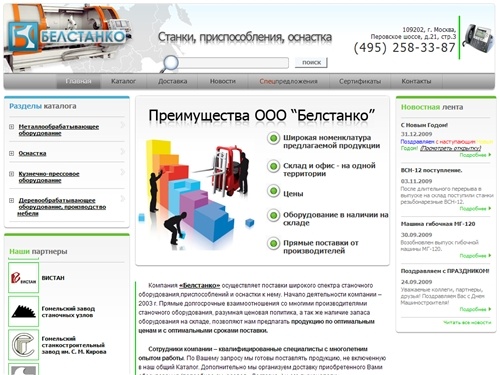The height and width of the screenshot is (375, 500).
Task: Expand Металлообрабатывающее оборудование with plus box
Action: pos(12,127)
